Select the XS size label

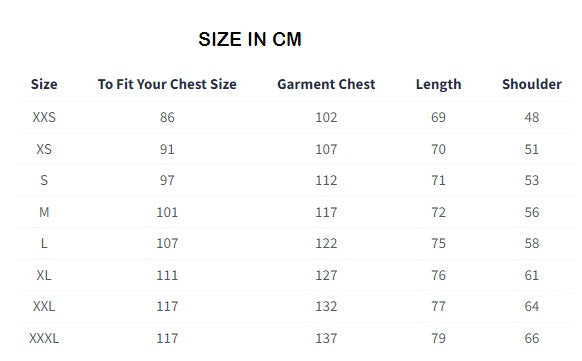click(44, 149)
